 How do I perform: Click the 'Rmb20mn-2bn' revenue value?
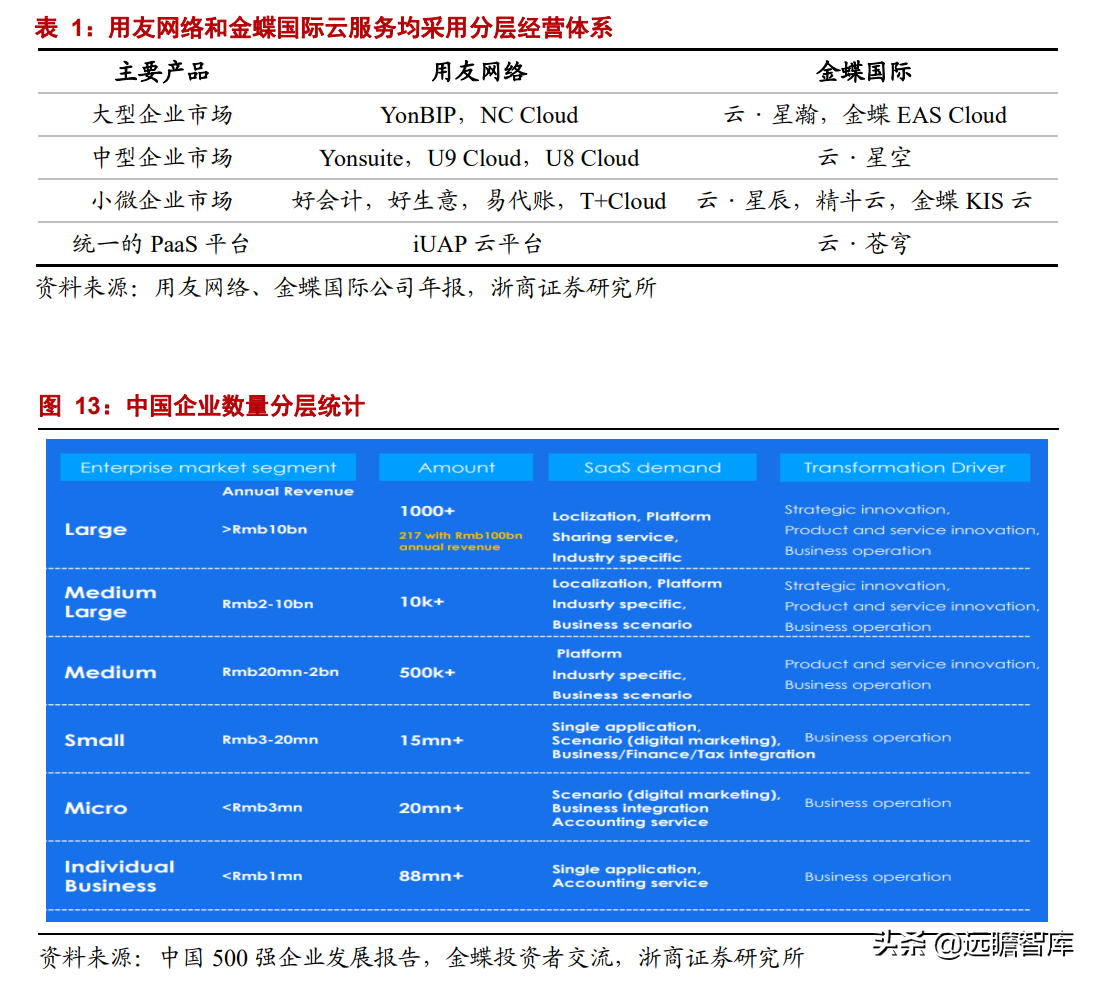[x=280, y=672]
